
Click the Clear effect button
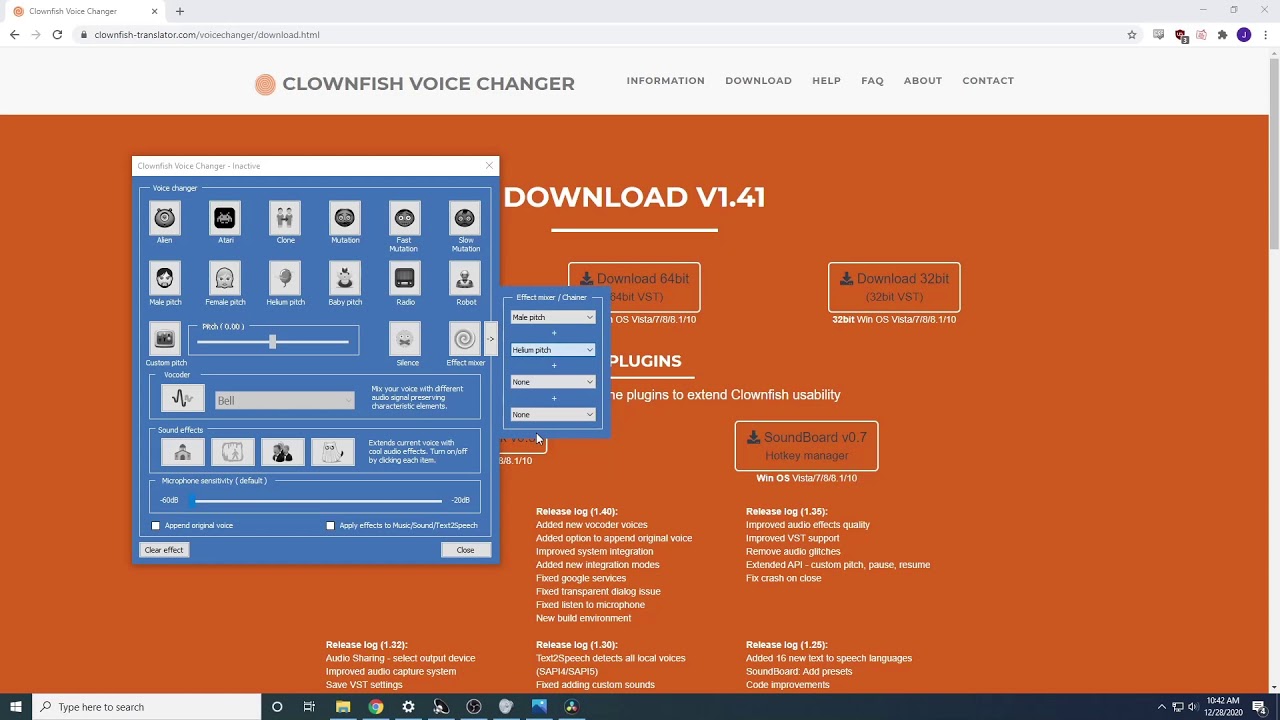click(164, 550)
